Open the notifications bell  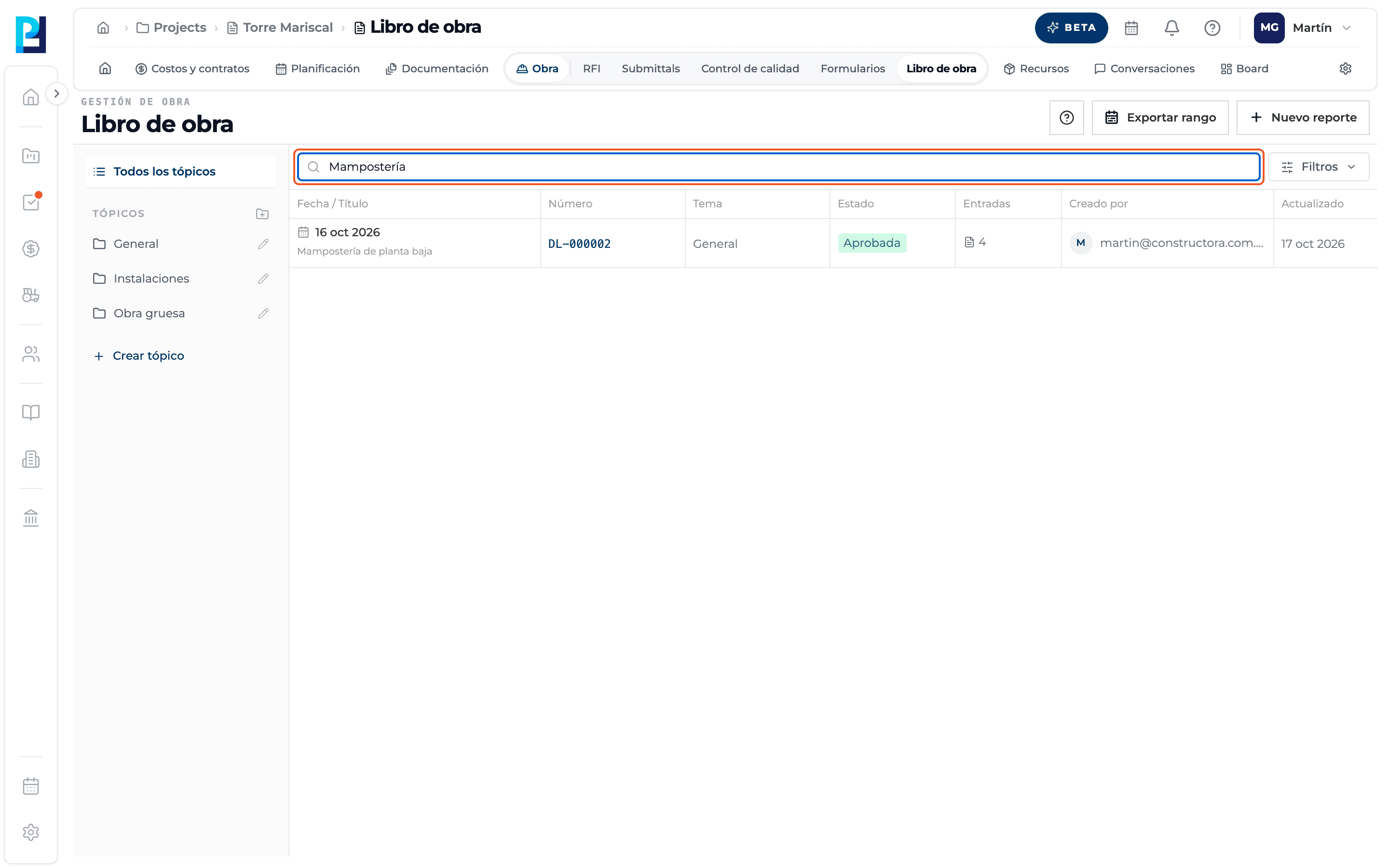click(1171, 27)
